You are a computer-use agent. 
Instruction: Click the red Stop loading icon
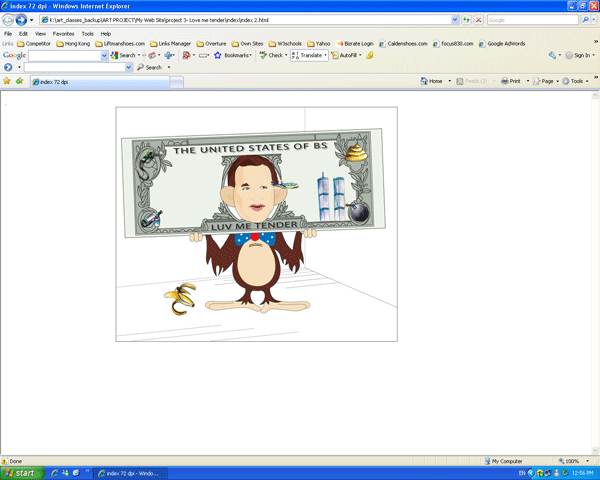[x=479, y=20]
